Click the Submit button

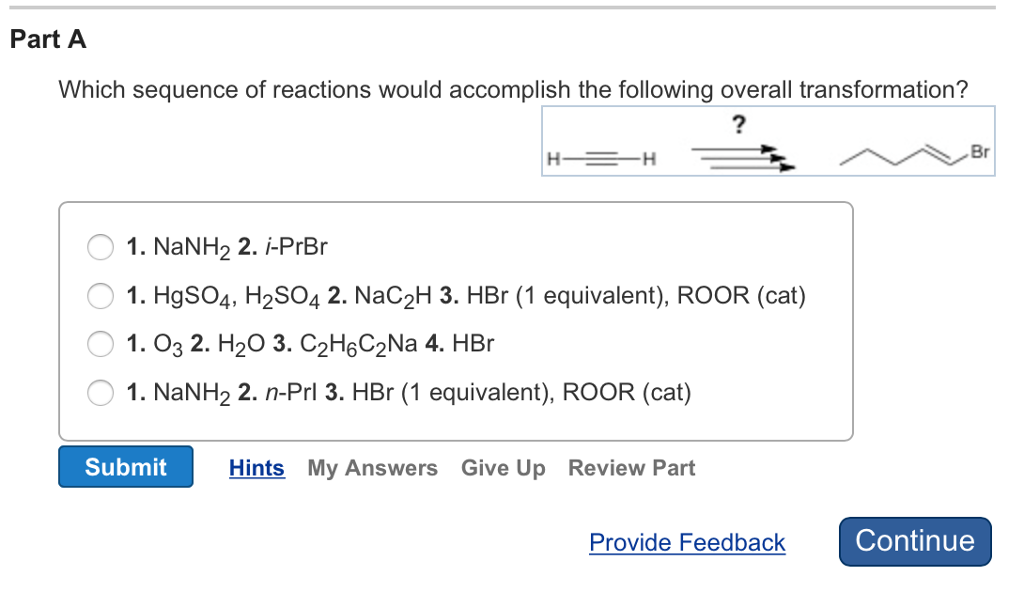(125, 466)
